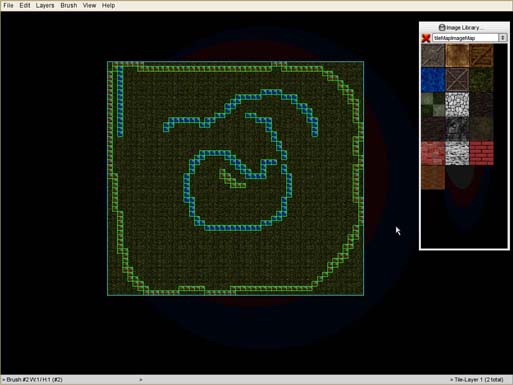Select the green checkered tile
Screen dimensions: 513x385
[433, 104]
